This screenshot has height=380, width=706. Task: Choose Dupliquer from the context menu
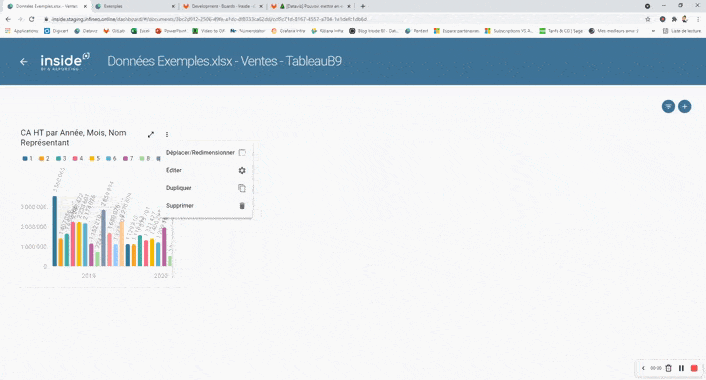[179, 188]
